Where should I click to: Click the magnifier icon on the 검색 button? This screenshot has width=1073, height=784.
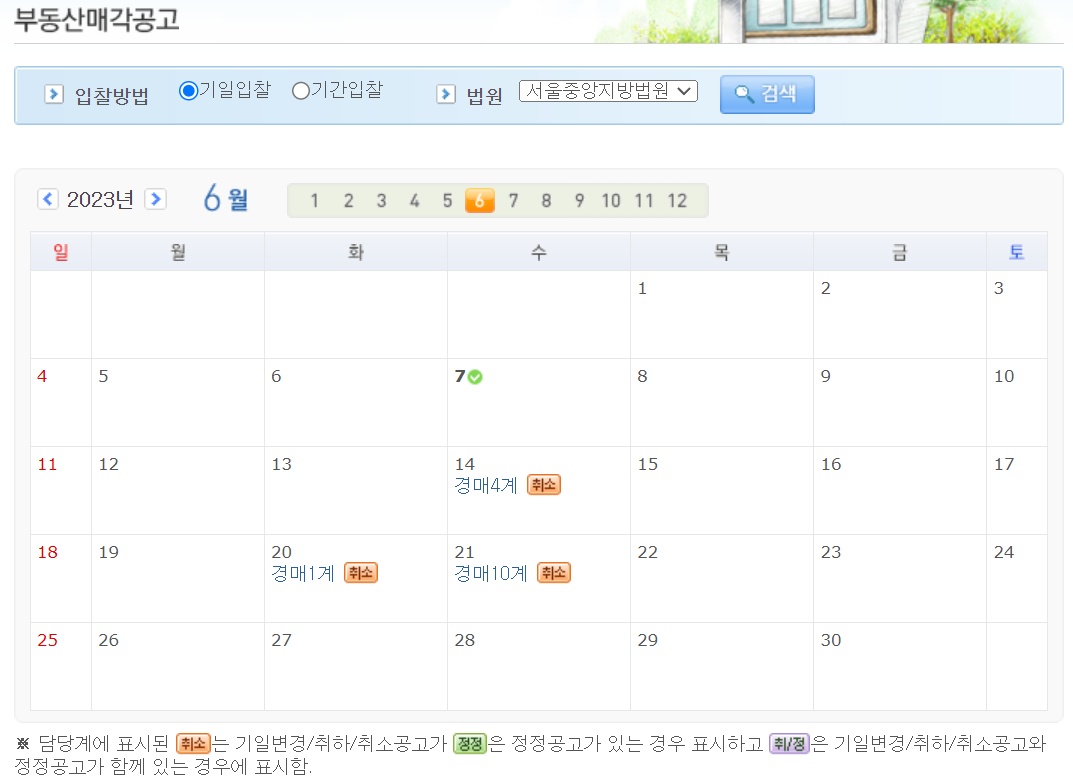click(x=742, y=93)
